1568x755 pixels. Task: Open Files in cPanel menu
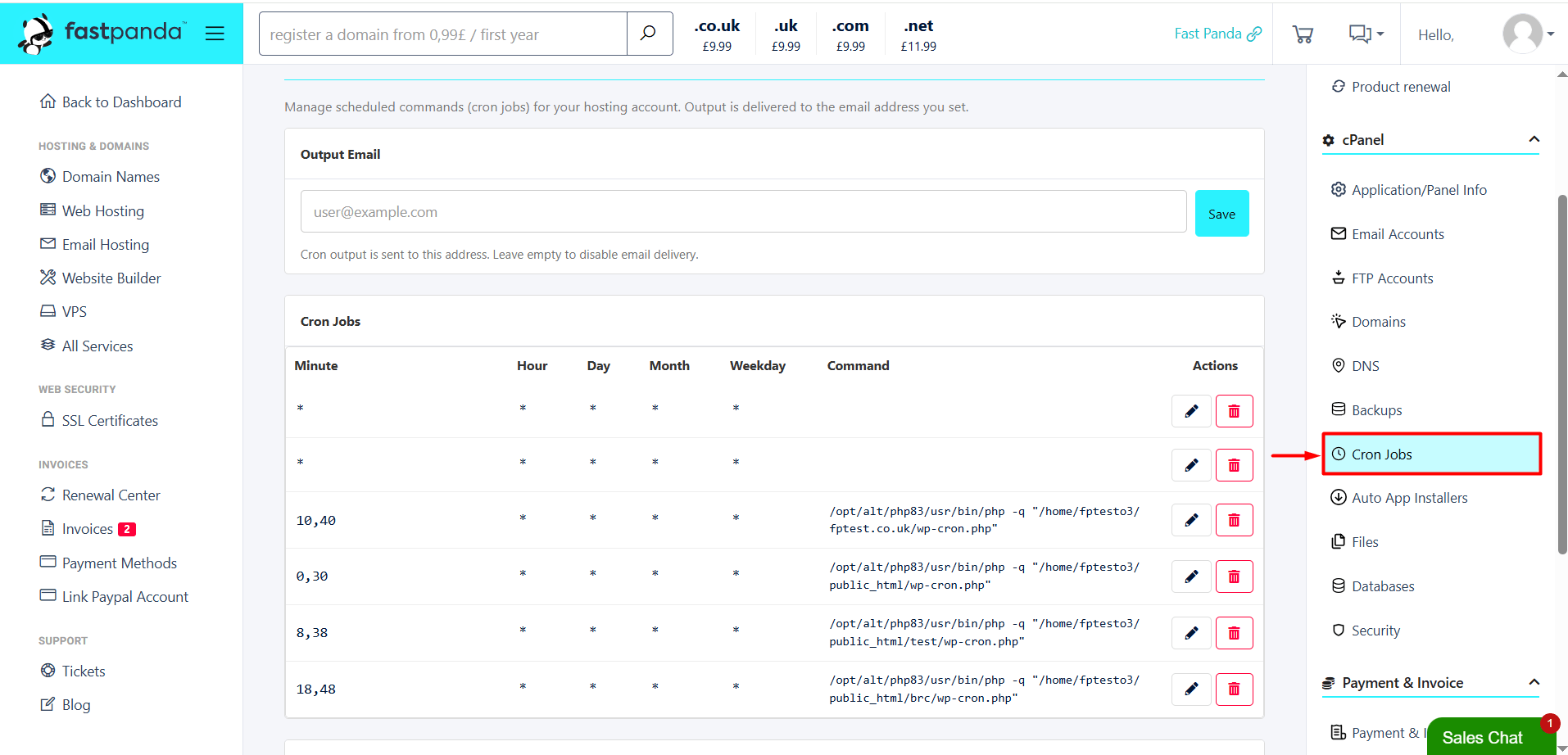click(x=1355, y=541)
